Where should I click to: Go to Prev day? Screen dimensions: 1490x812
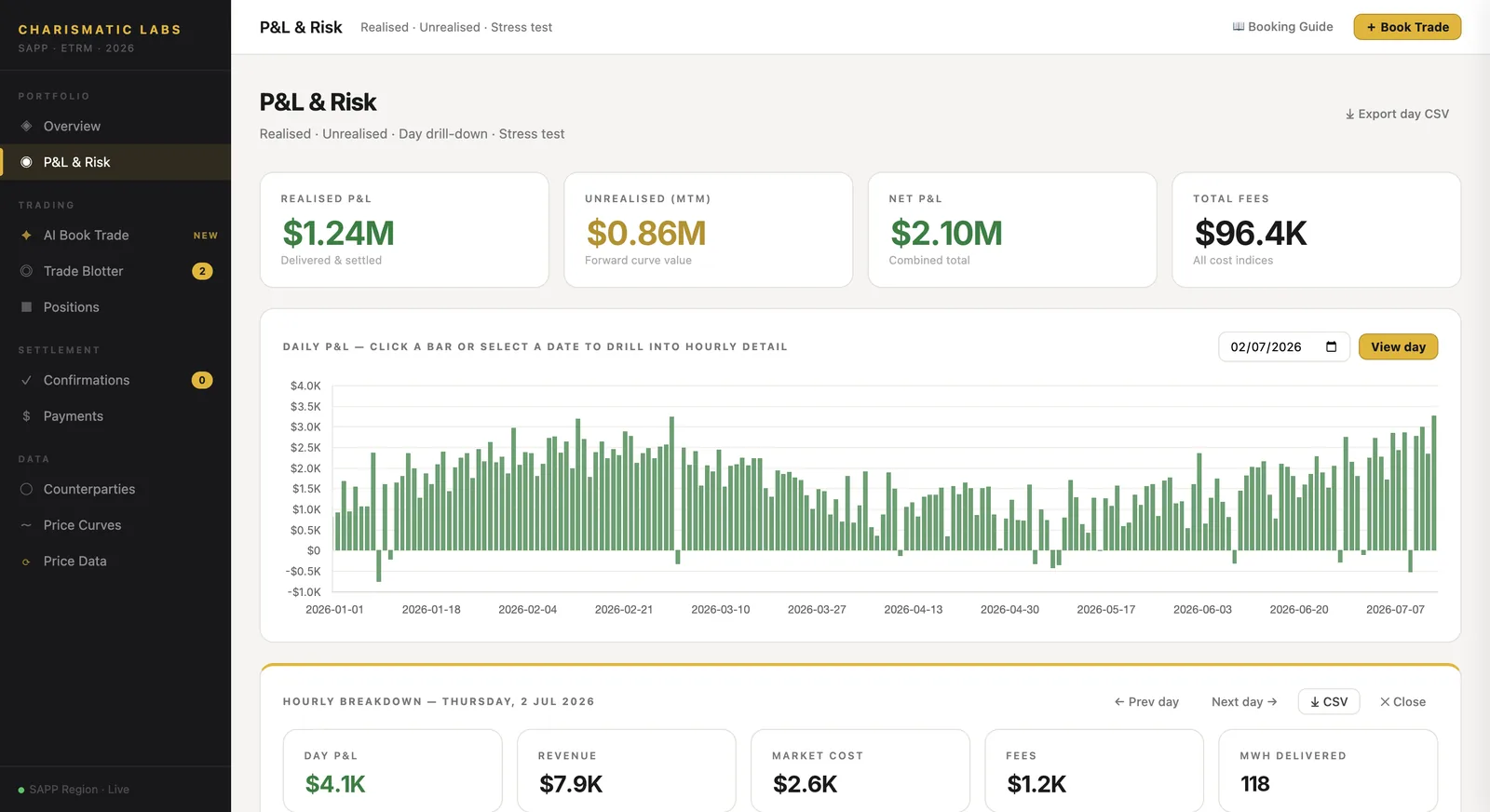[x=1146, y=701]
